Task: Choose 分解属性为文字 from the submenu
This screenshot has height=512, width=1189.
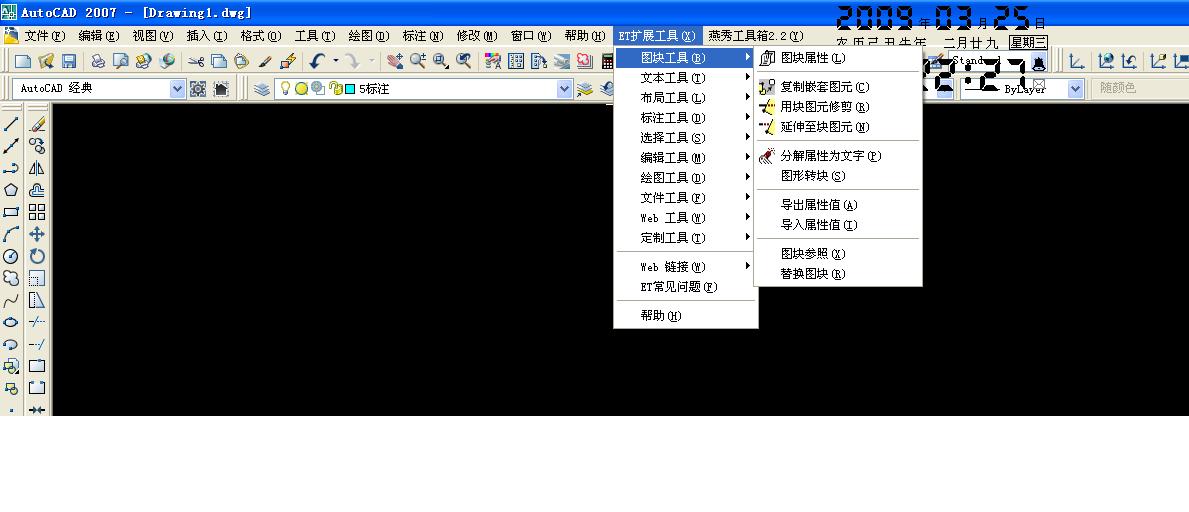Action: click(x=838, y=155)
